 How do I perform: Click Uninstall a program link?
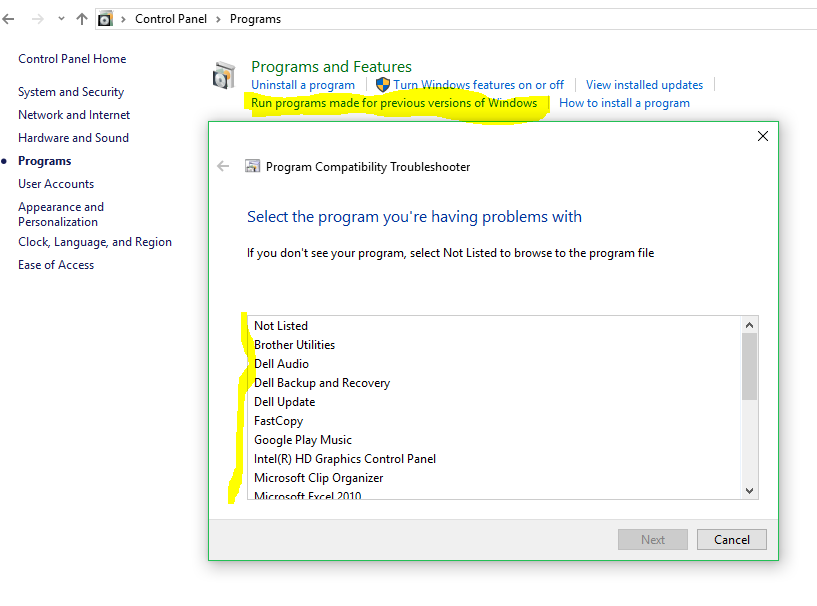click(x=303, y=85)
